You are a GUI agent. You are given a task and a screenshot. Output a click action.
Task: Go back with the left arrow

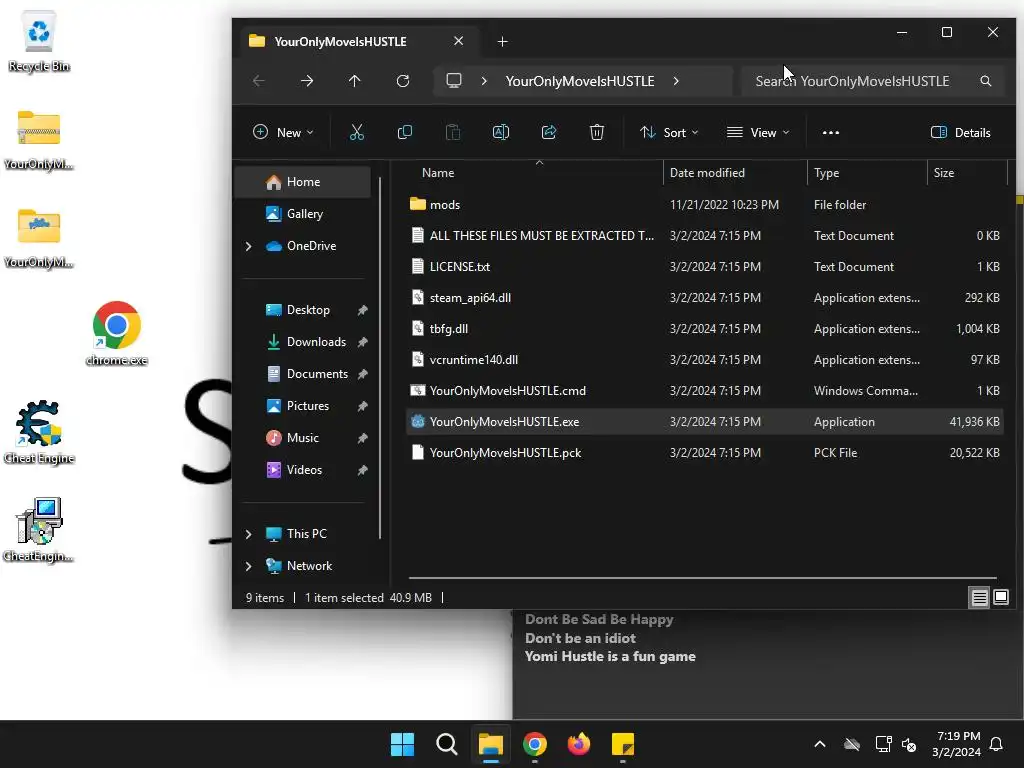click(259, 81)
